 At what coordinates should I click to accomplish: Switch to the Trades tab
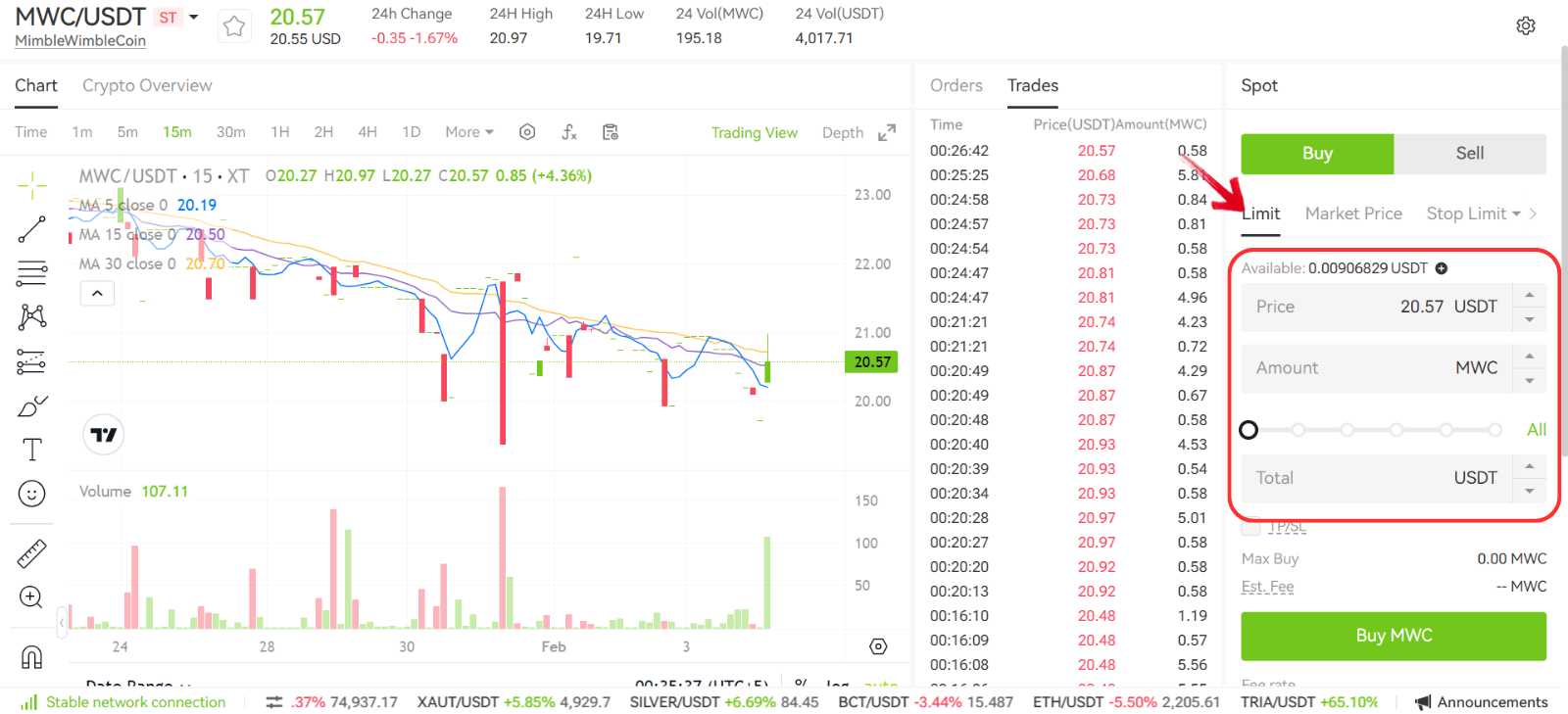1033,85
